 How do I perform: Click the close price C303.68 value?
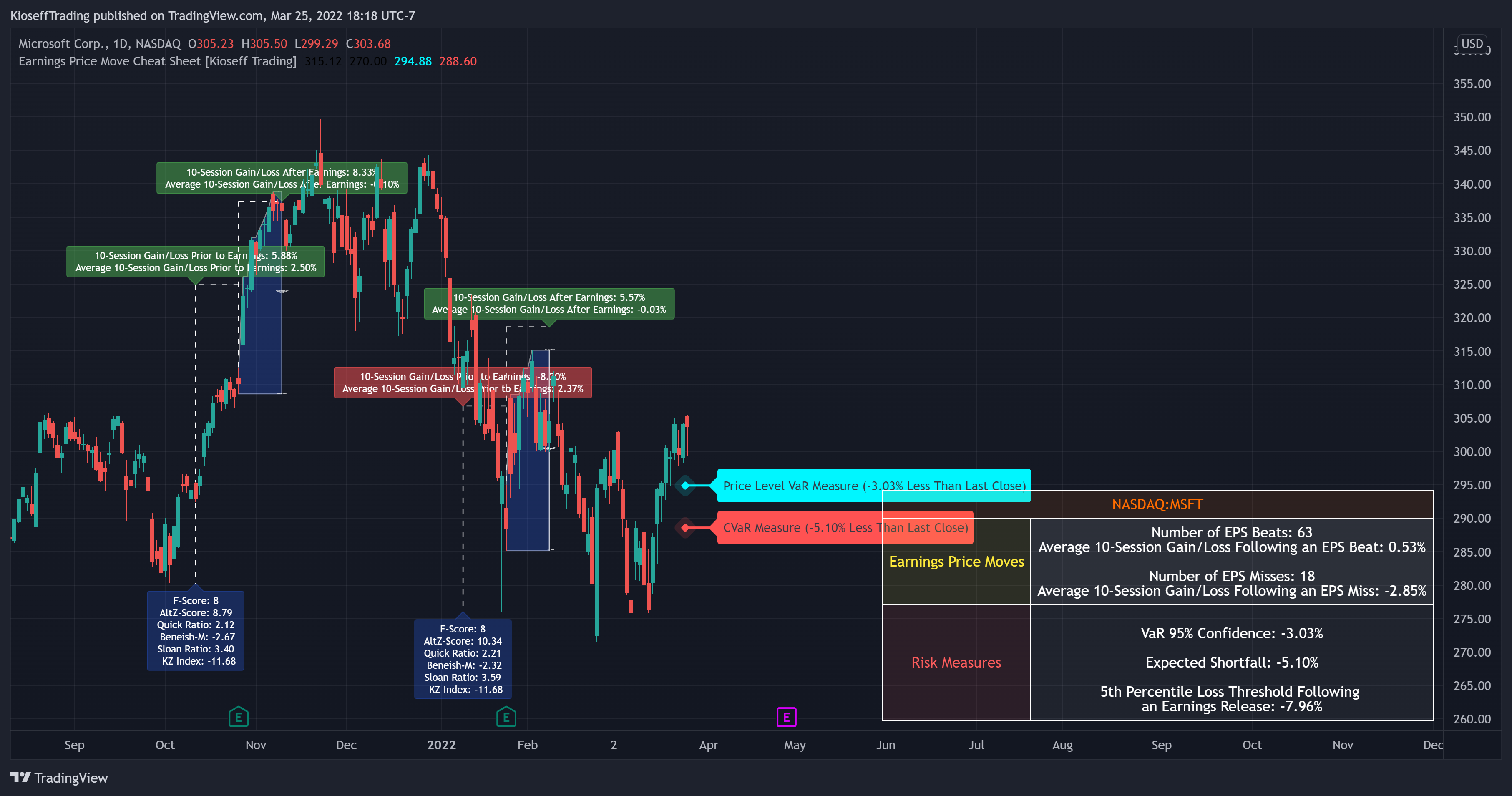click(x=368, y=43)
